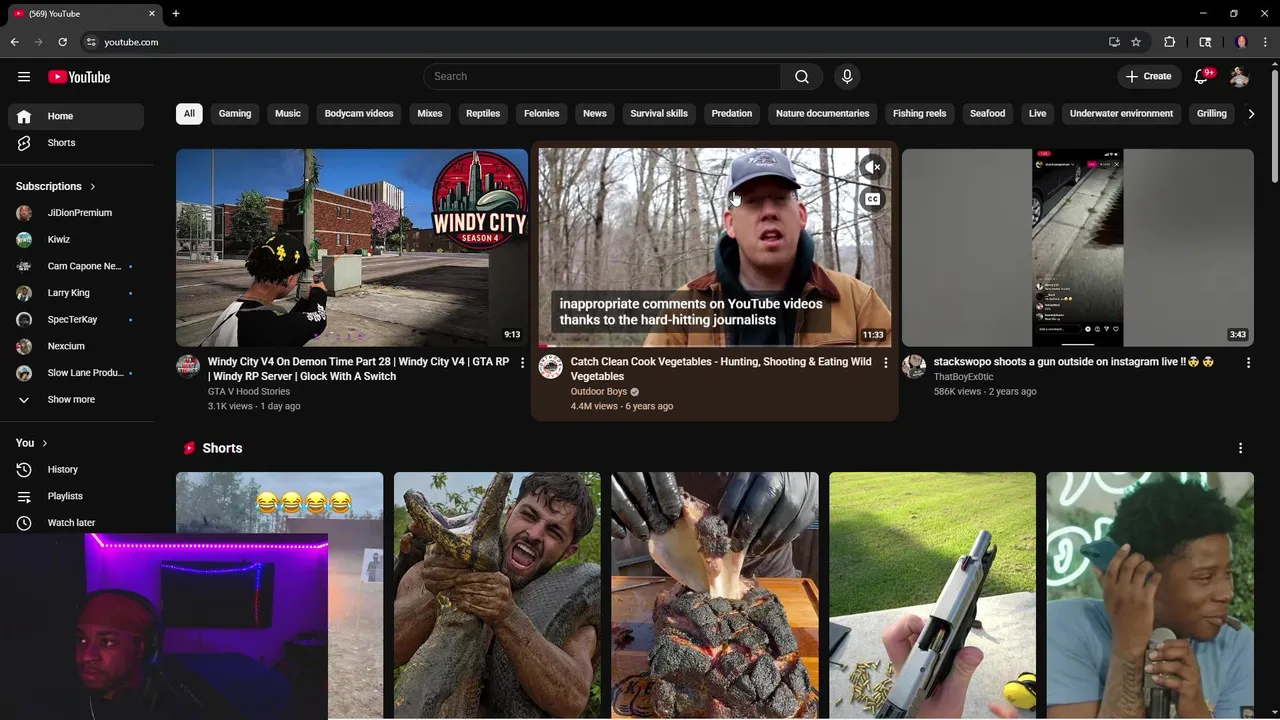Image resolution: width=1280 pixels, height=720 pixels.
Task: Open Watch later in sidebar
Action: [76, 523]
